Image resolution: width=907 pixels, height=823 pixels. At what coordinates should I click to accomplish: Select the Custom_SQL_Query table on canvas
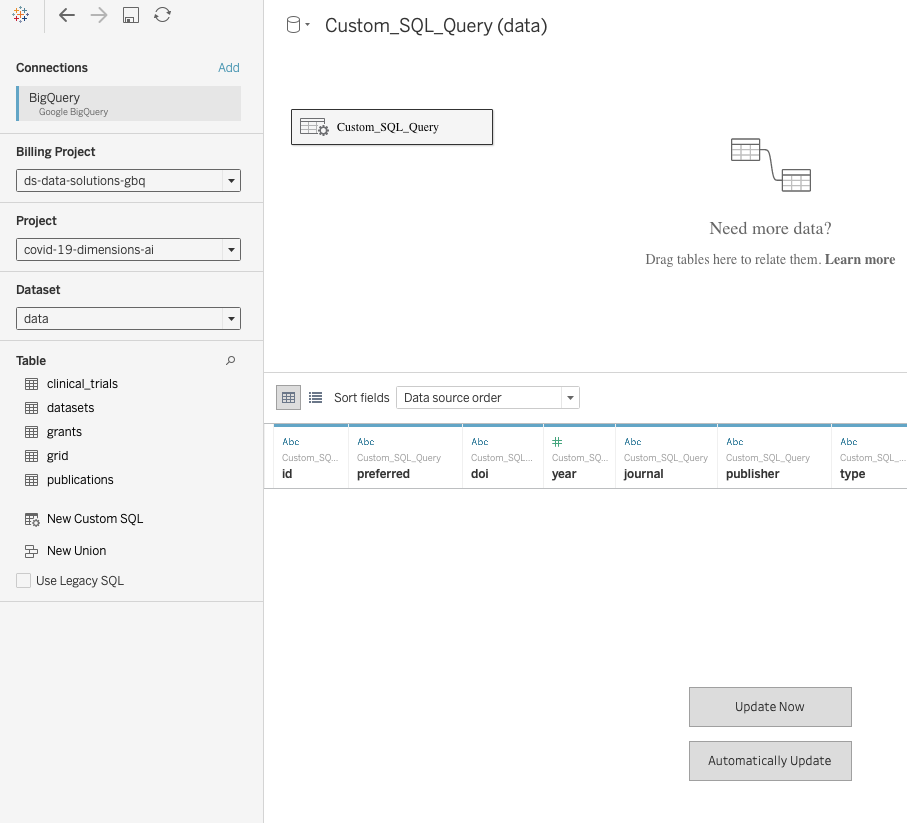(392, 127)
